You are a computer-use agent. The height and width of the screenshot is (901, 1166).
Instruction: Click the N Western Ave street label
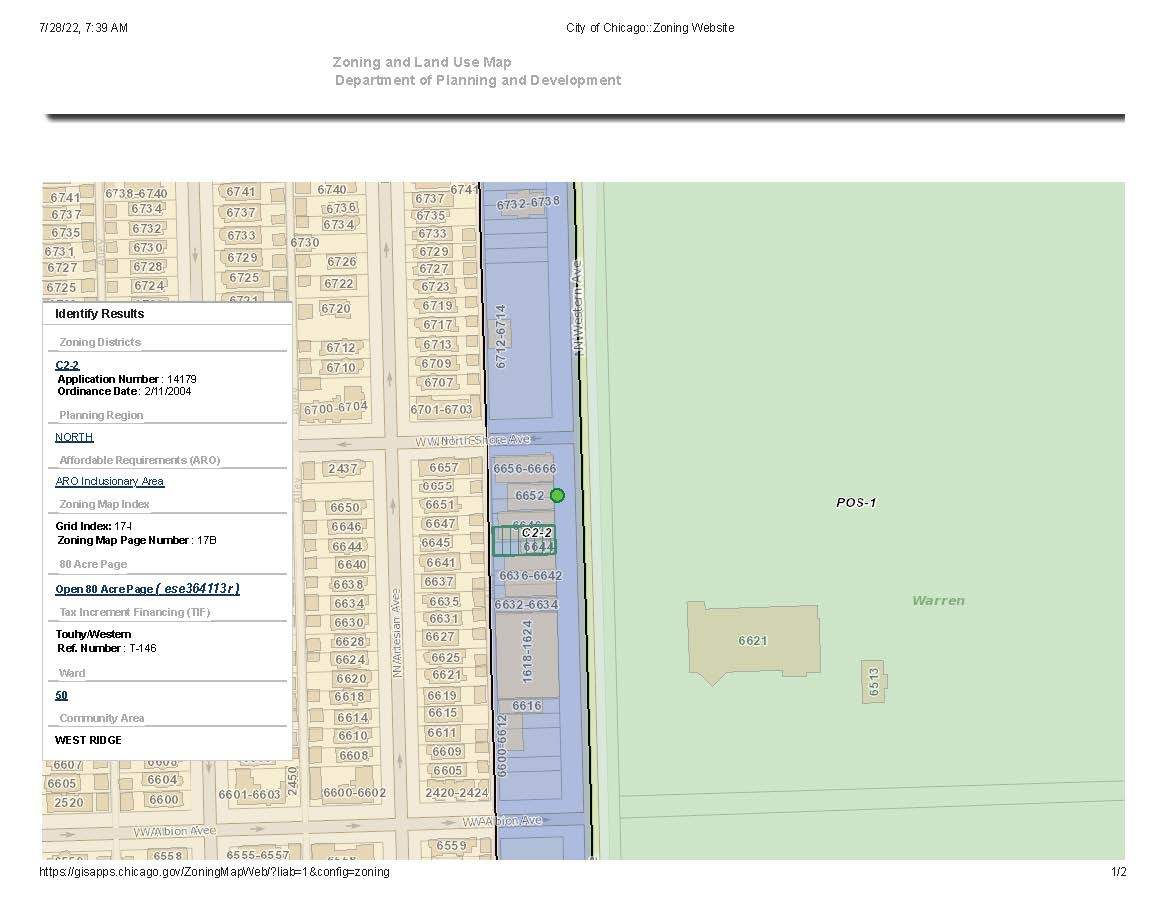coord(577,307)
